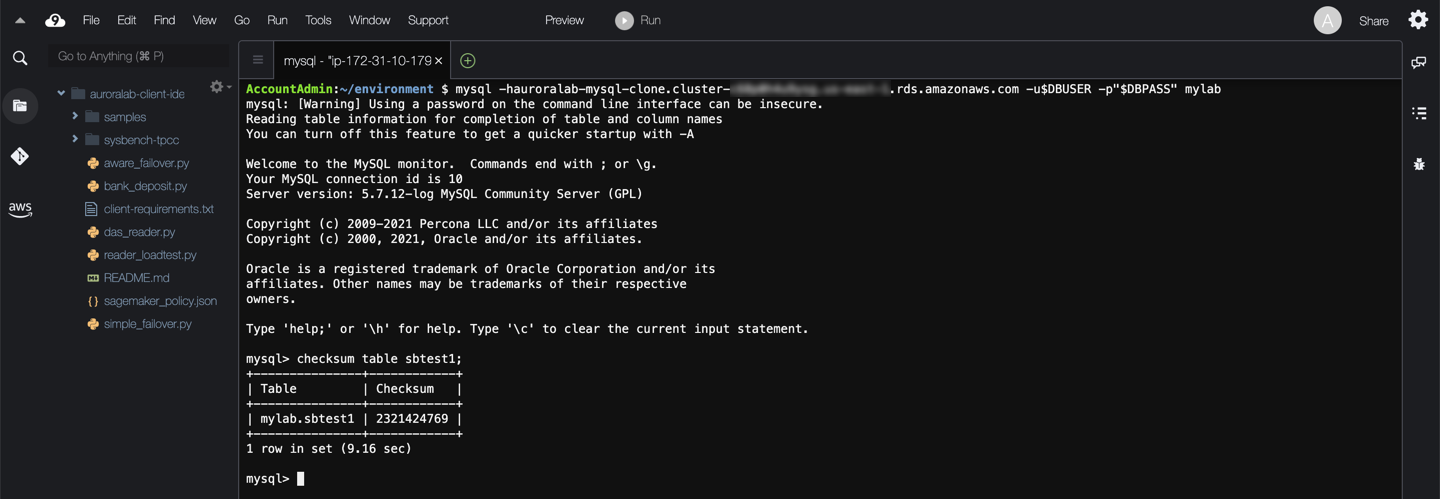This screenshot has height=499, width=1440.
Task: Open the search magnifier in left sidebar
Action: [20, 58]
